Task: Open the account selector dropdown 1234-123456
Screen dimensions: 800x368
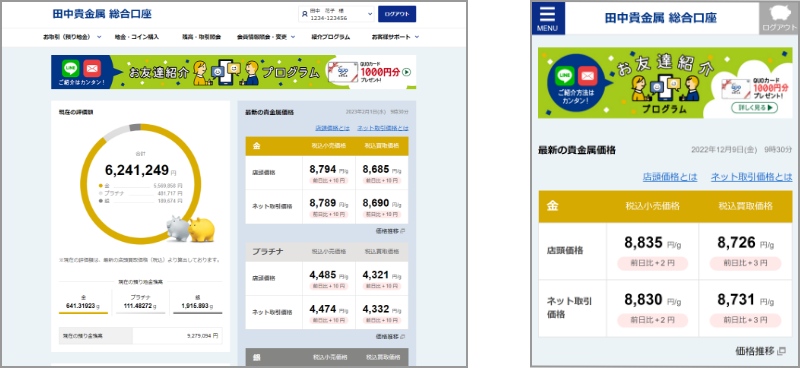Action: pyautogui.click(x=337, y=14)
